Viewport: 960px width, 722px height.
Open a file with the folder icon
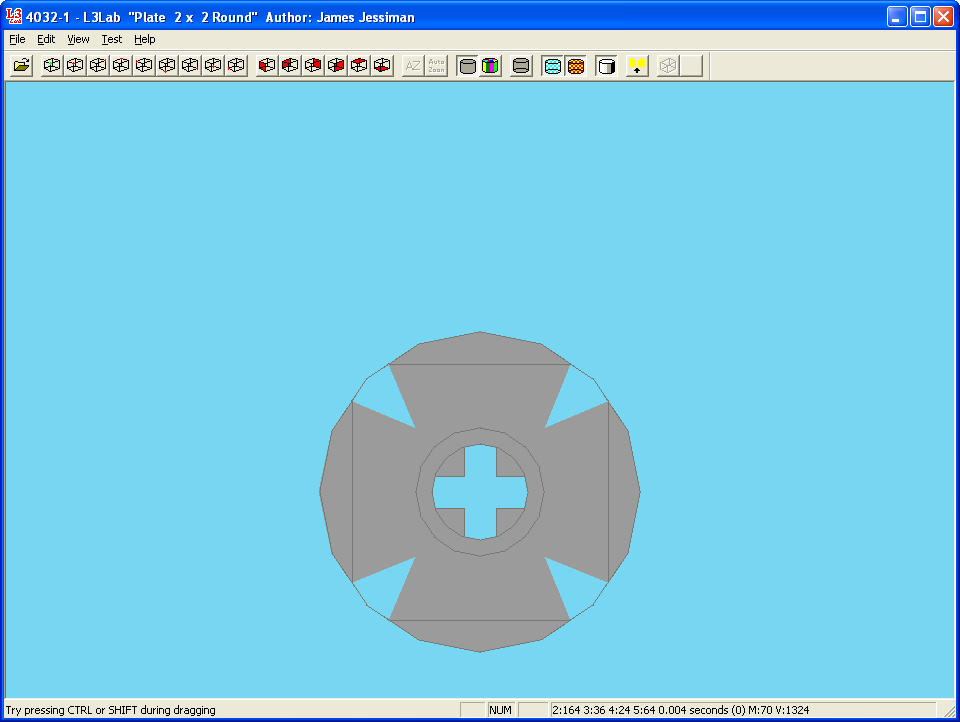21,66
